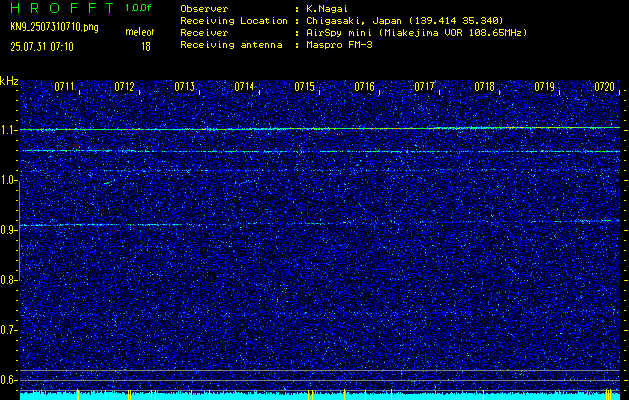Image resolution: width=629 pixels, height=400 pixels.
Task: Click the 0719 time marker label
Action: coord(544,86)
